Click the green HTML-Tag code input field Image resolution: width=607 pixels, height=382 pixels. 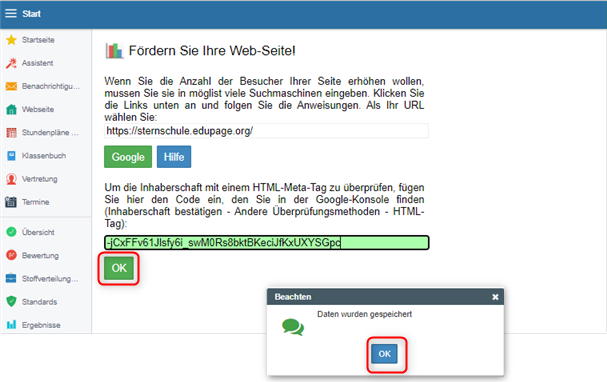pos(266,243)
